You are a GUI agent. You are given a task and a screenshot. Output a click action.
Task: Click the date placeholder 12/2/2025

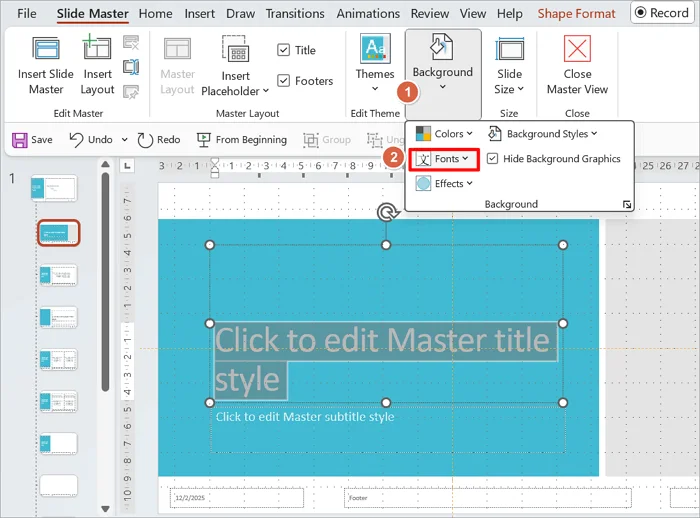tap(237, 498)
